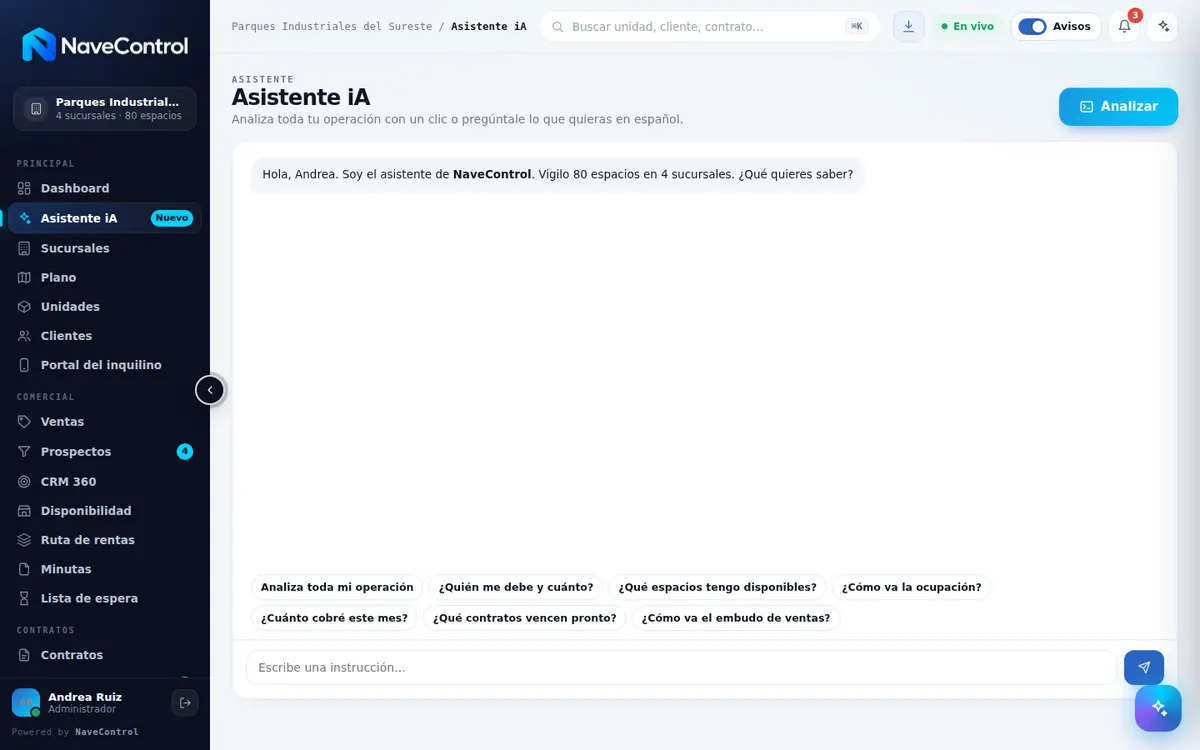Click the CRM 360 target icon
Image resolution: width=1200 pixels, height=750 pixels.
click(x=25, y=482)
